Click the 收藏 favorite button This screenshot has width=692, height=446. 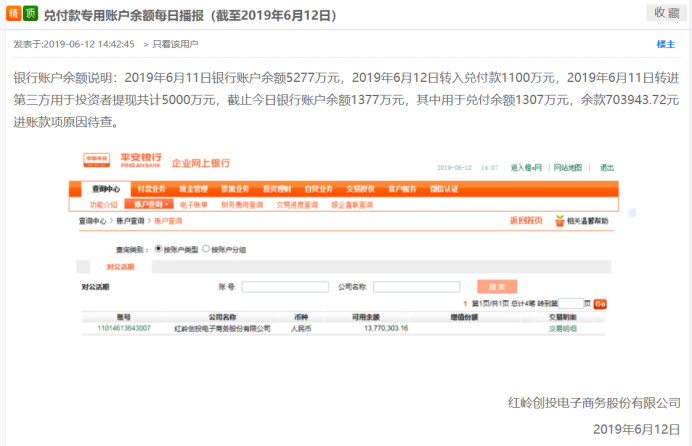[666, 13]
